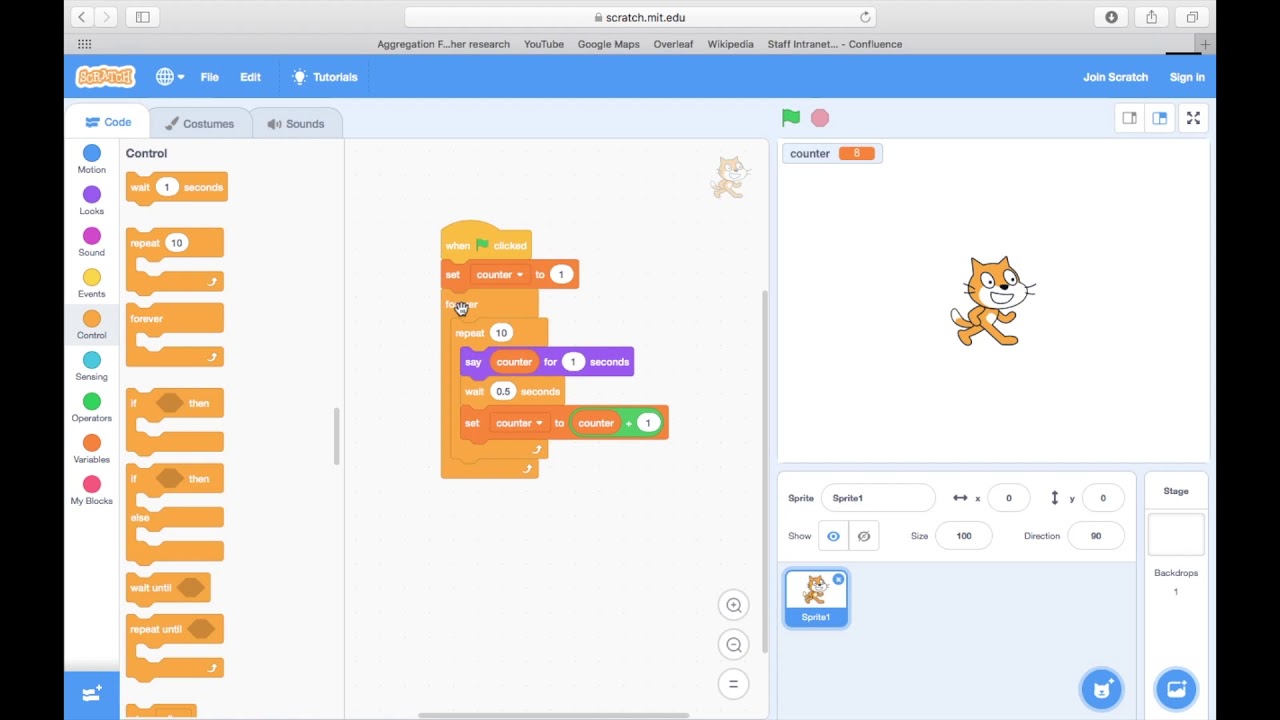The width and height of the screenshot is (1280, 720).
Task: Click the Scratch logo
Action: pos(105,77)
